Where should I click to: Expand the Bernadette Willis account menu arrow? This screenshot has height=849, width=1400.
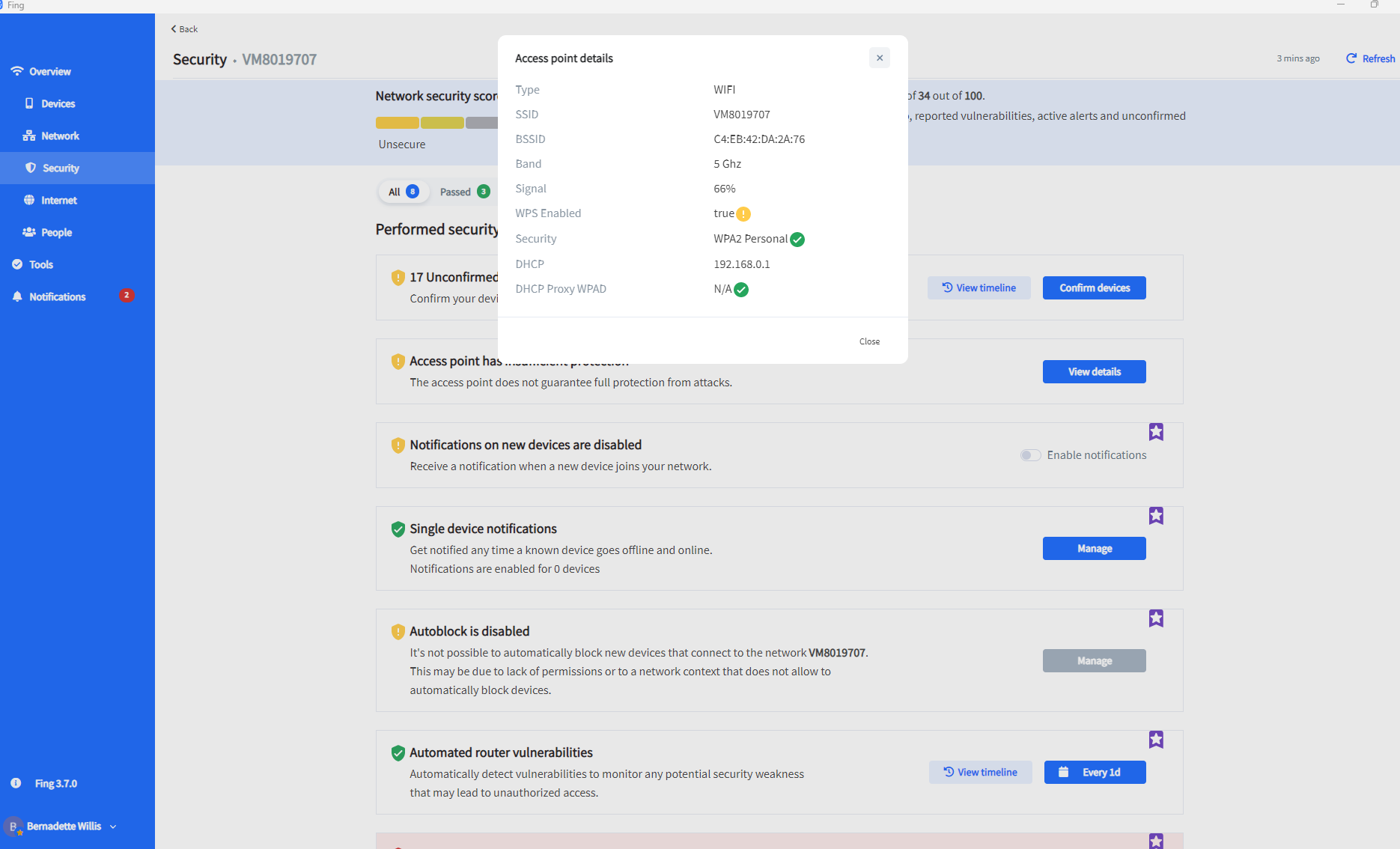tap(113, 827)
